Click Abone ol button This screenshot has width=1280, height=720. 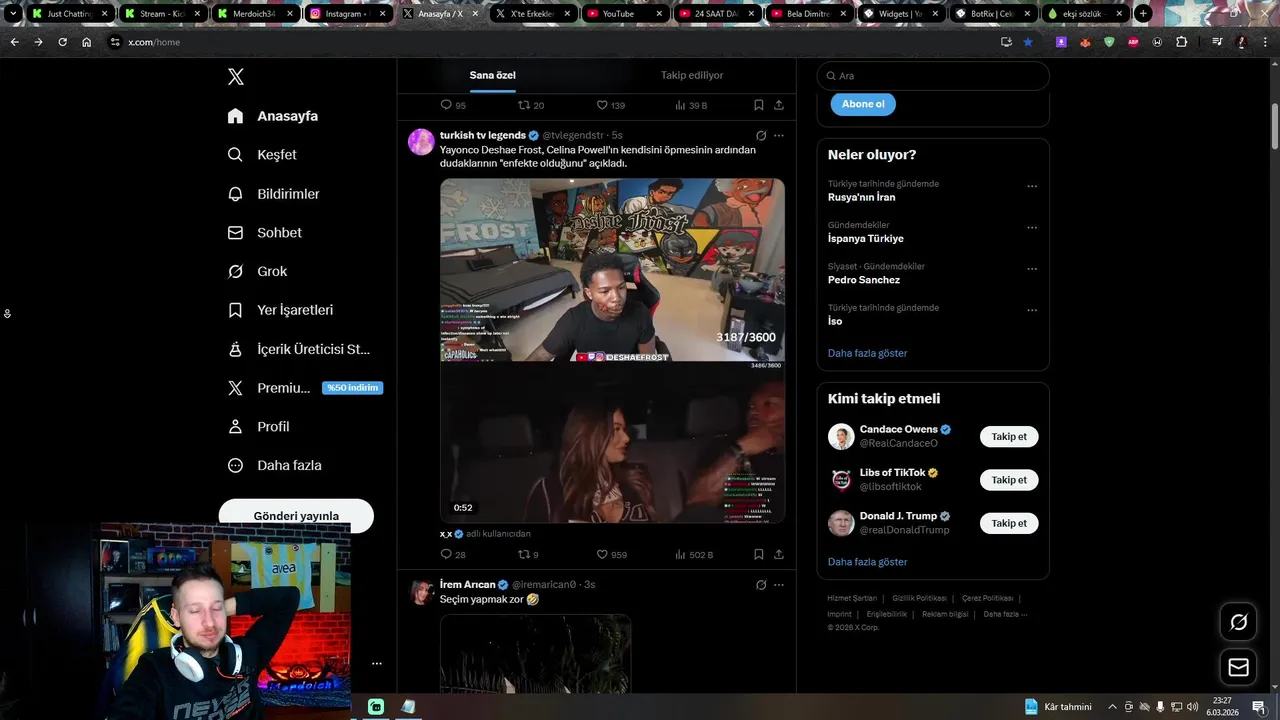click(863, 104)
